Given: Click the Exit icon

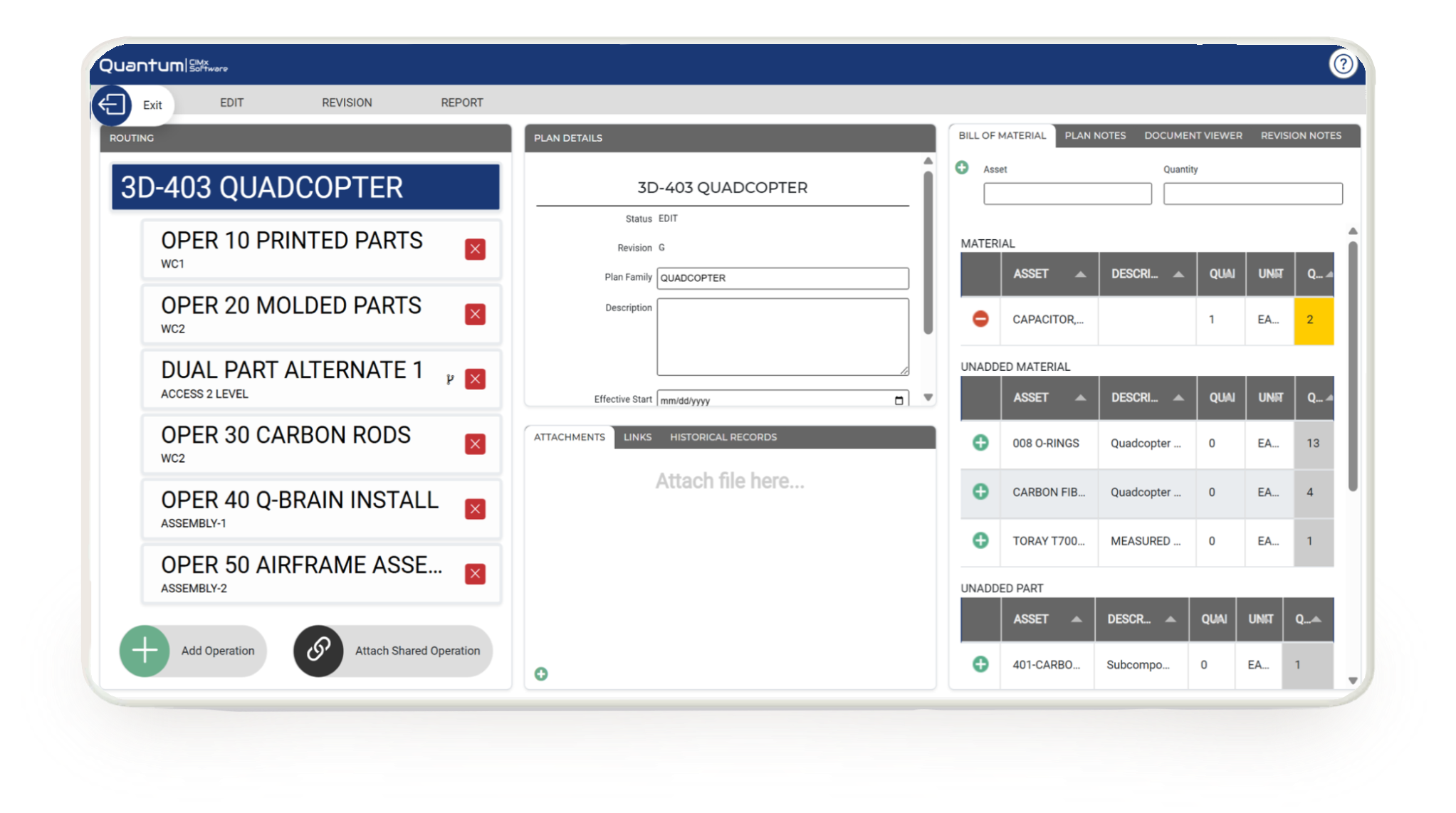Looking at the screenshot, I should click(x=110, y=105).
